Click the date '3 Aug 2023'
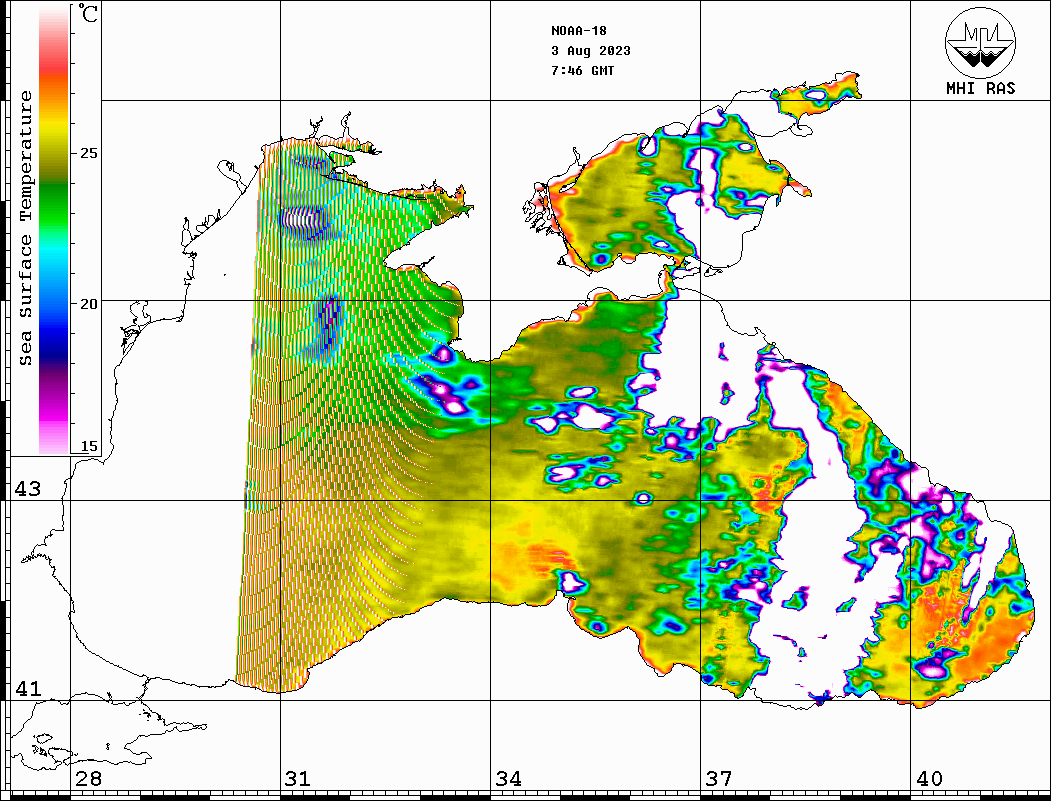The height and width of the screenshot is (801, 1051). click(x=591, y=51)
